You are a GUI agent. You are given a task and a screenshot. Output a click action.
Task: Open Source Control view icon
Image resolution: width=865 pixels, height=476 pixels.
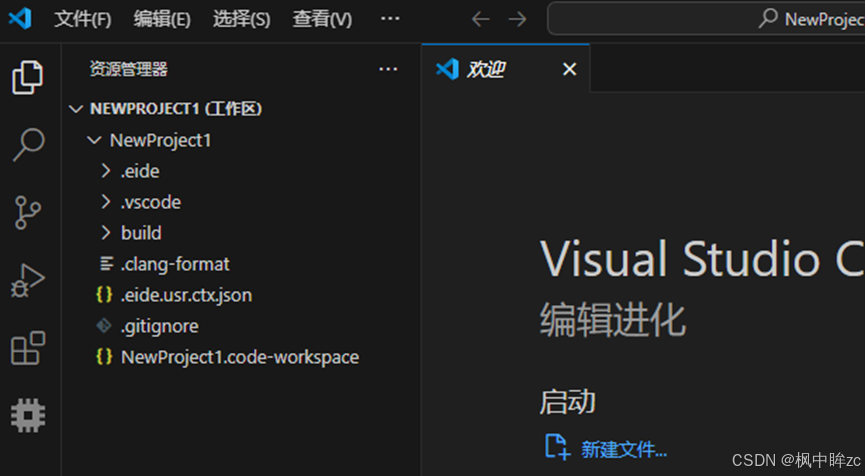(28, 212)
